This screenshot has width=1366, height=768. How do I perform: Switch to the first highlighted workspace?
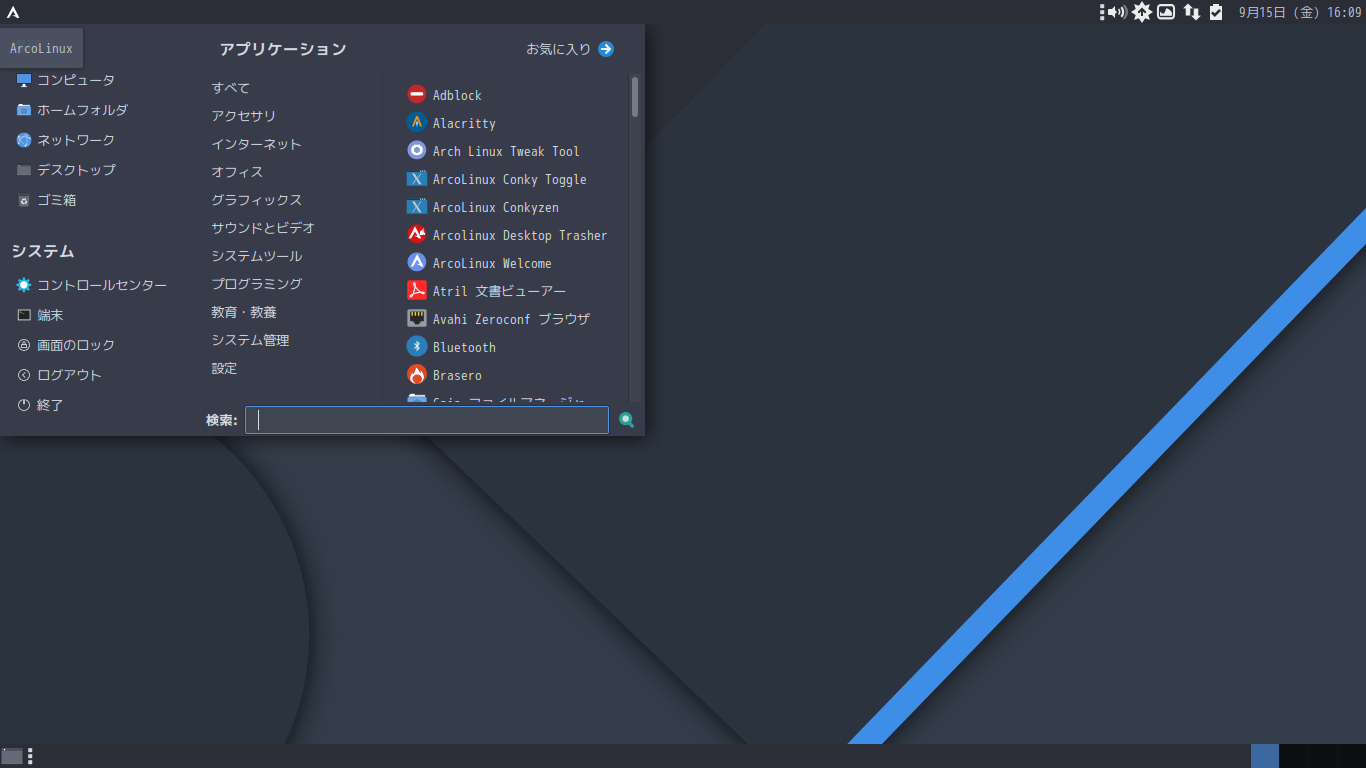(1265, 756)
